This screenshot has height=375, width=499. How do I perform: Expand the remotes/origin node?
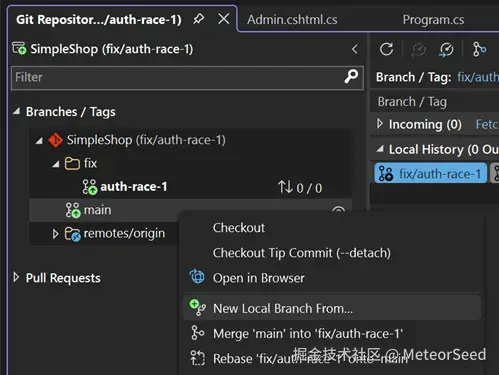click(x=55, y=234)
